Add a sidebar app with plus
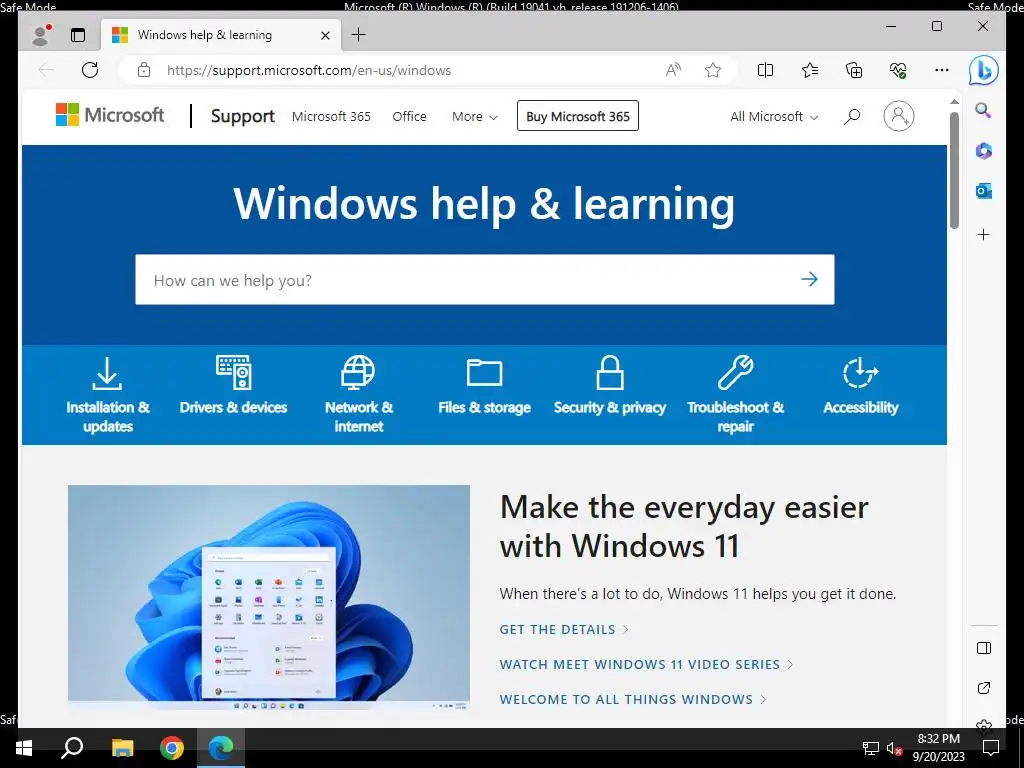The width and height of the screenshot is (1024, 768). [x=984, y=234]
